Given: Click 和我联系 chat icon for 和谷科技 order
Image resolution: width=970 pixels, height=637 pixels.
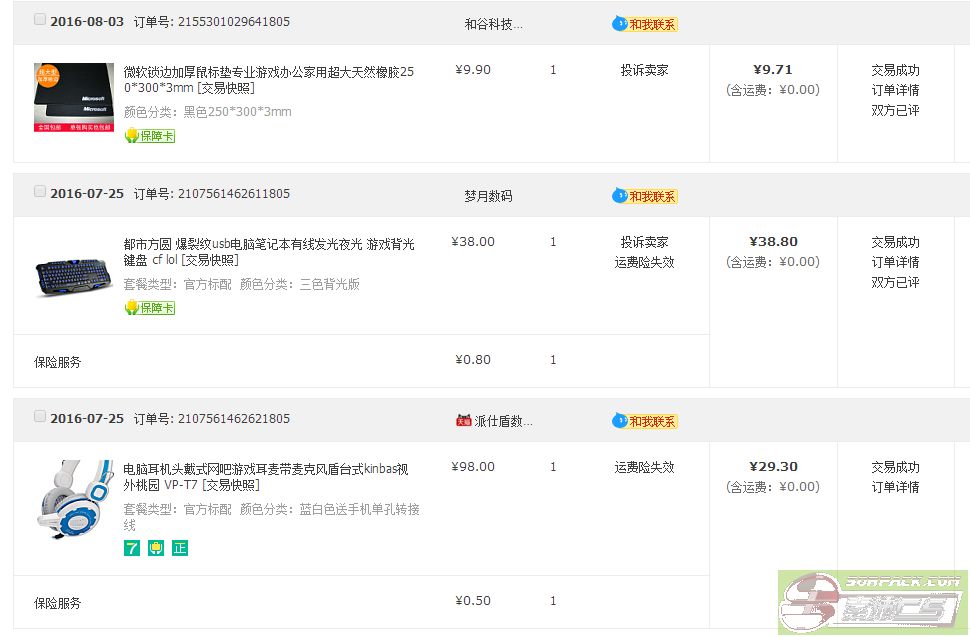Looking at the screenshot, I should pos(645,24).
